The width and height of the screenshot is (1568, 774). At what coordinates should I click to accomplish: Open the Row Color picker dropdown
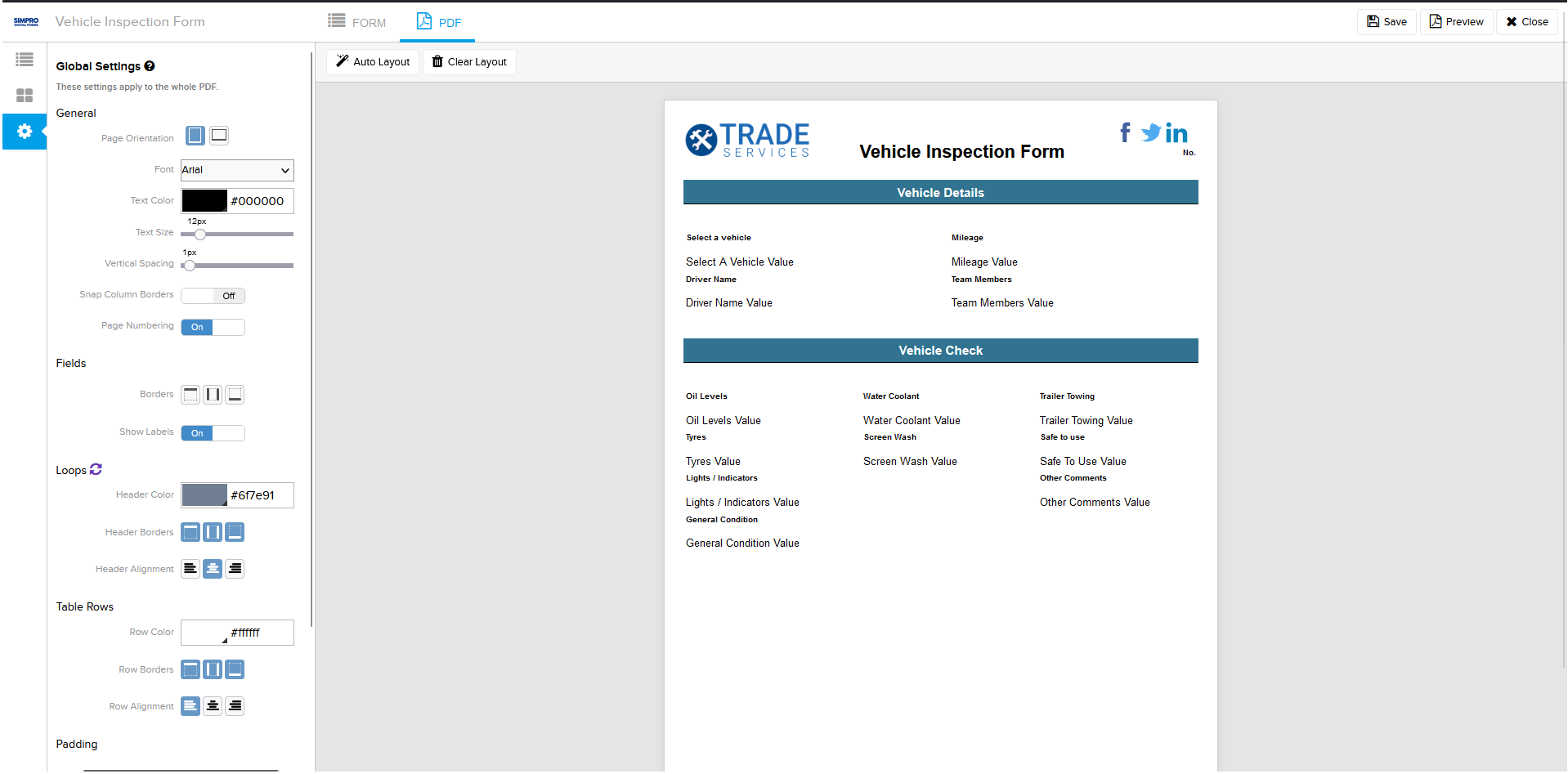click(x=204, y=633)
